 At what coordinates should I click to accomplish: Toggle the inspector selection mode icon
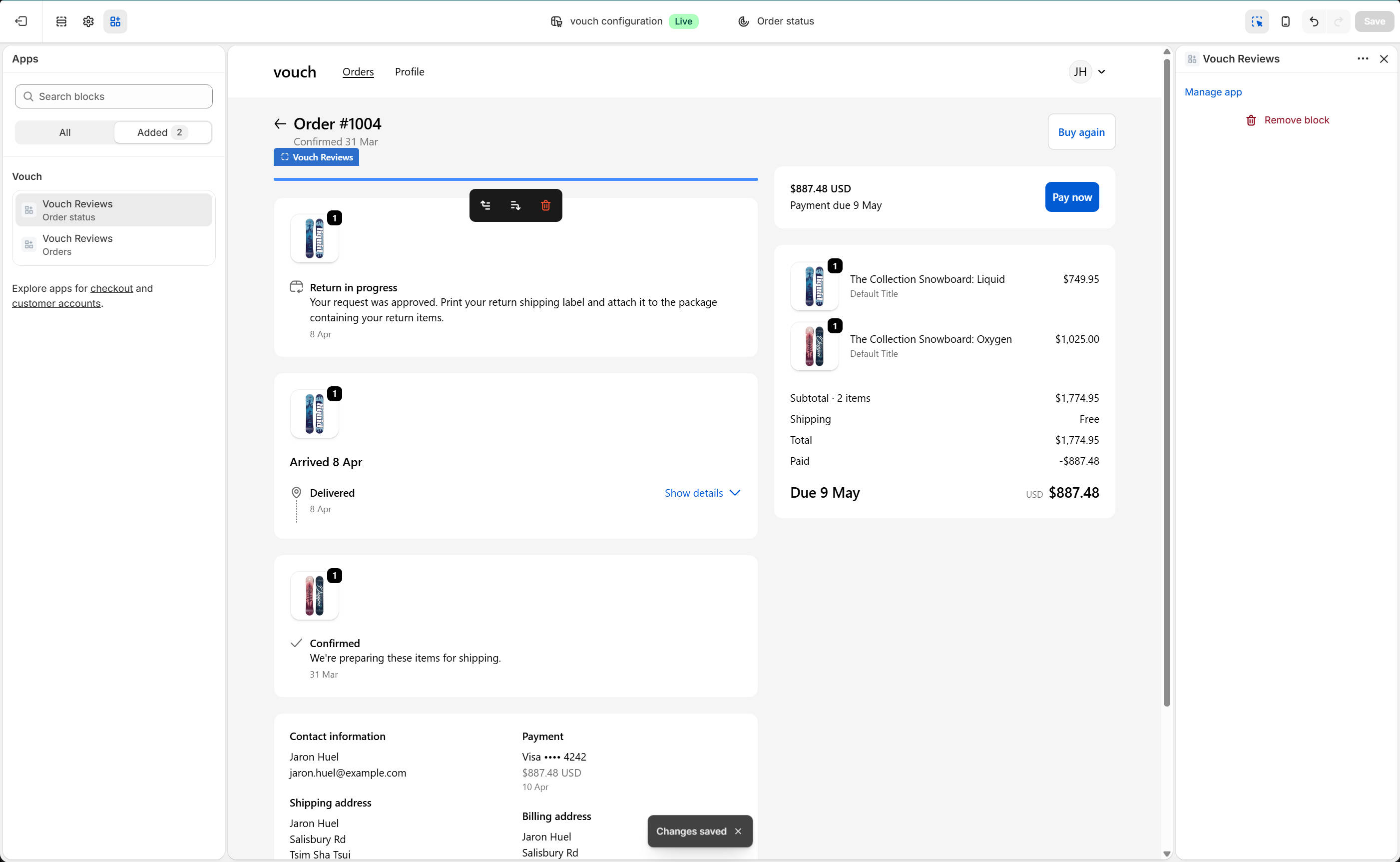click(1257, 21)
